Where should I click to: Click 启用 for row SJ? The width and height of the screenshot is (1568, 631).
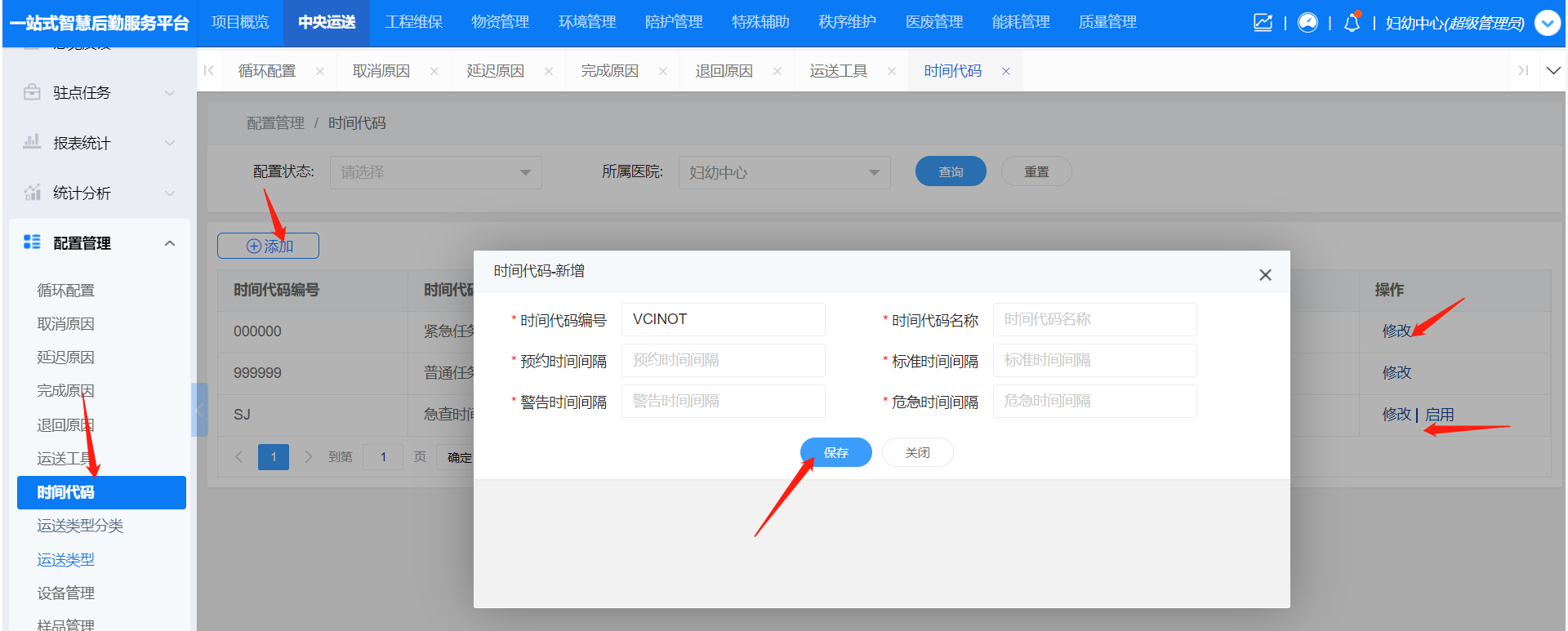pos(1439,415)
